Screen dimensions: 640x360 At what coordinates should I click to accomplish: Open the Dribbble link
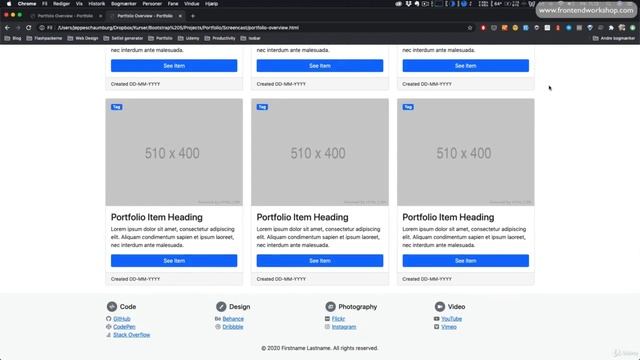pyautogui.click(x=233, y=327)
